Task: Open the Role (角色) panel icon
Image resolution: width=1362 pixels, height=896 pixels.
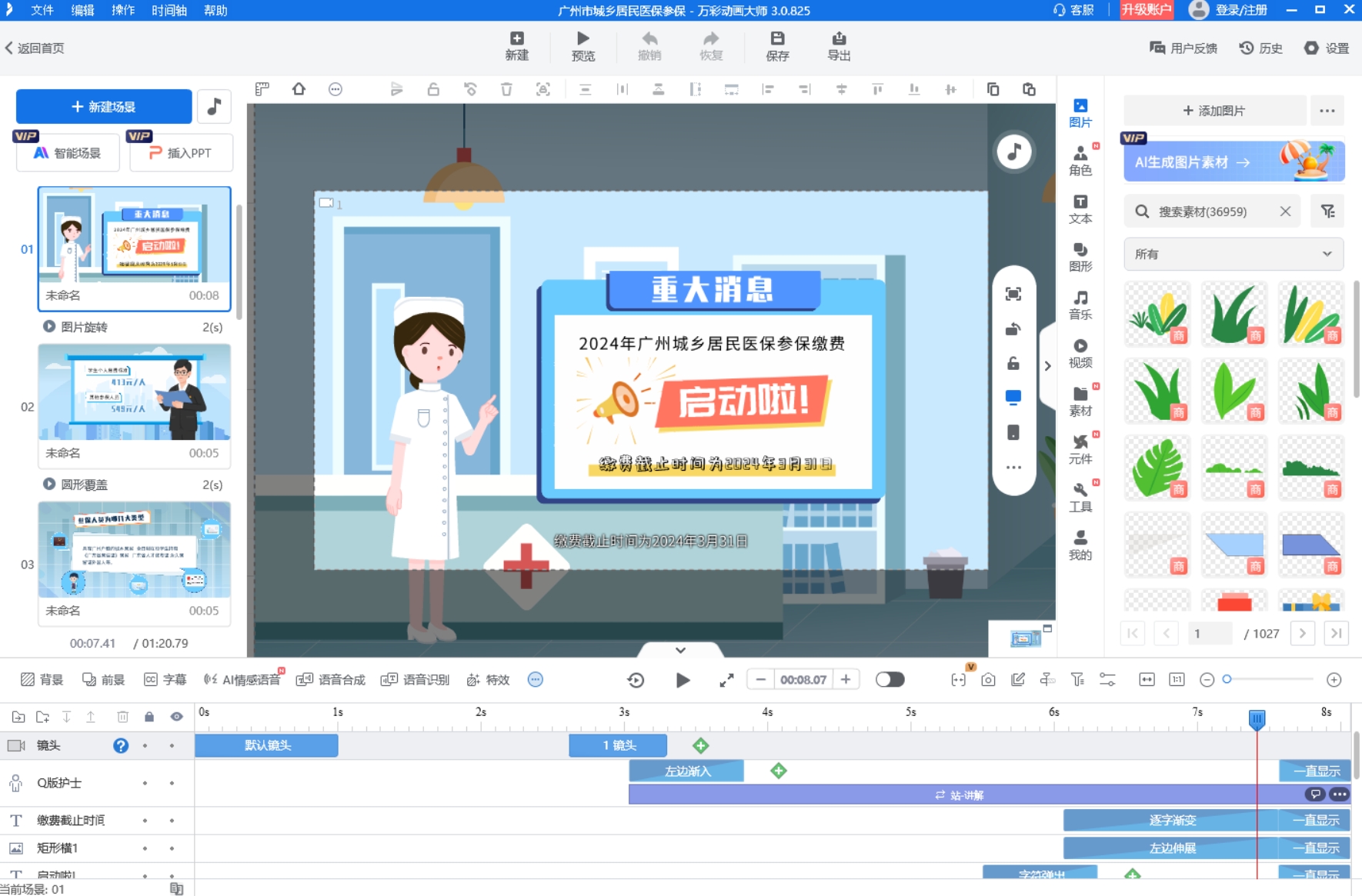Action: coord(1080,160)
